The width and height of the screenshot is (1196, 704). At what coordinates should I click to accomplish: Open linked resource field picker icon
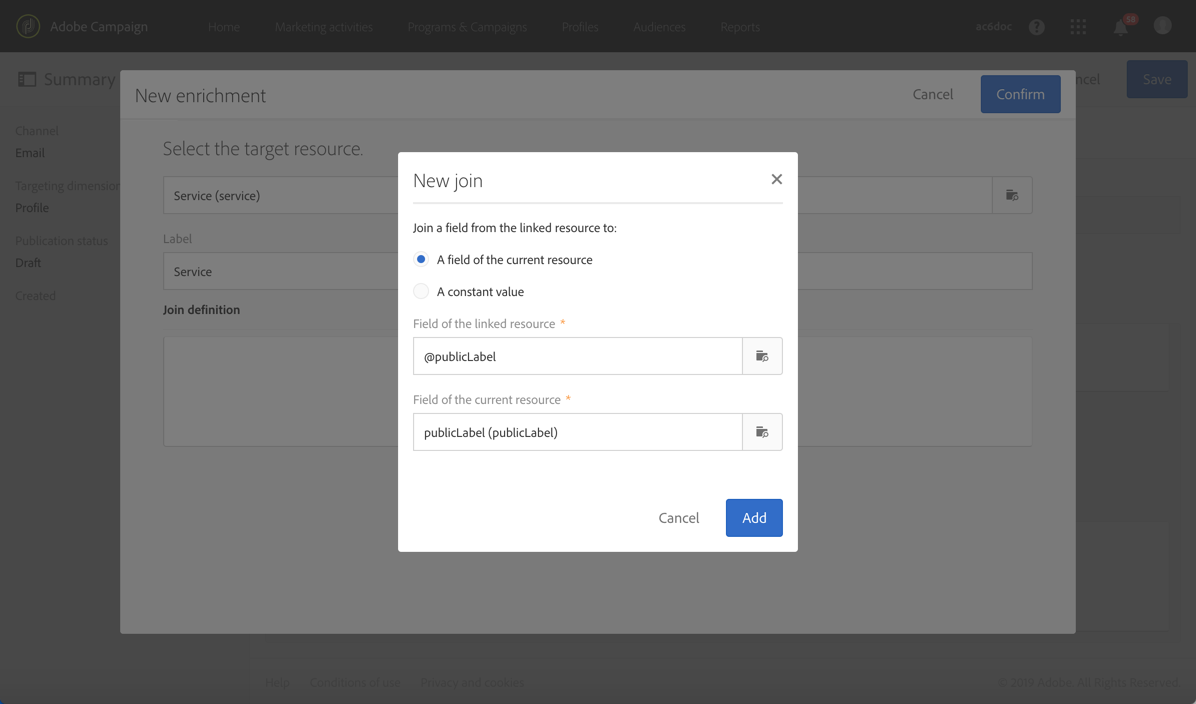coord(762,356)
